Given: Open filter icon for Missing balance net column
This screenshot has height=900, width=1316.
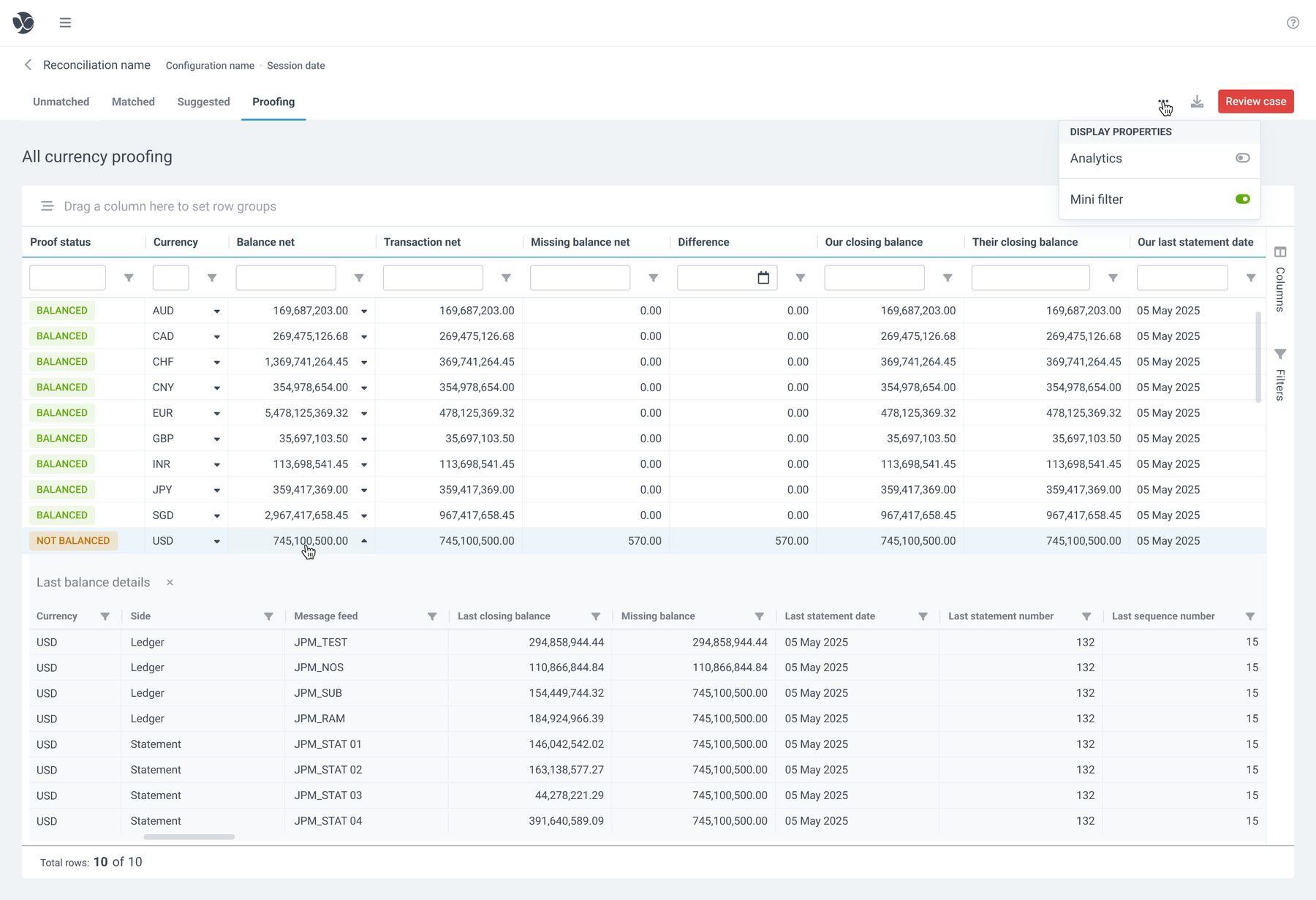Looking at the screenshot, I should [x=654, y=278].
